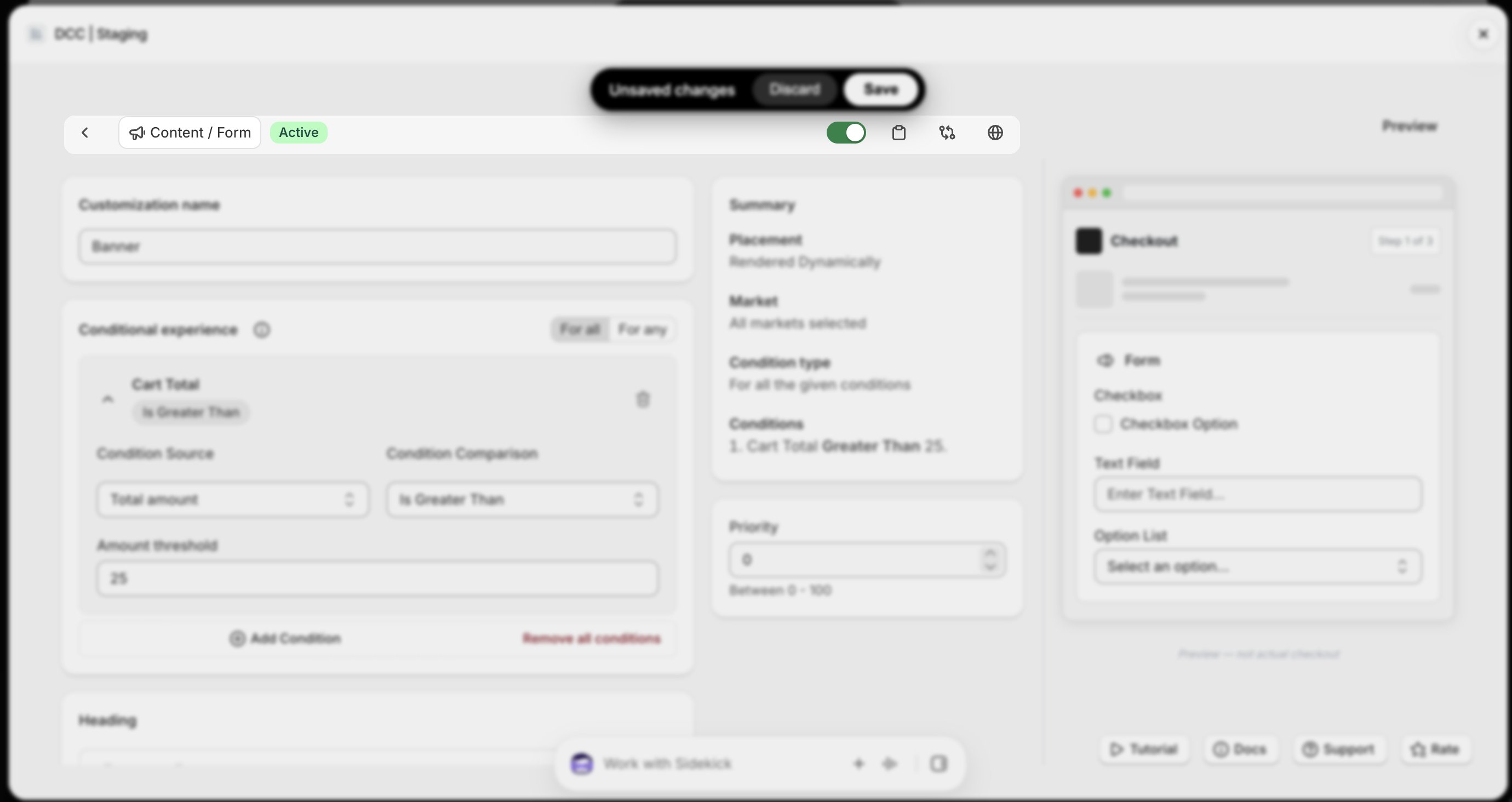Screen dimensions: 1512x802
Task: Open the Docs link
Action: (x=1240, y=749)
